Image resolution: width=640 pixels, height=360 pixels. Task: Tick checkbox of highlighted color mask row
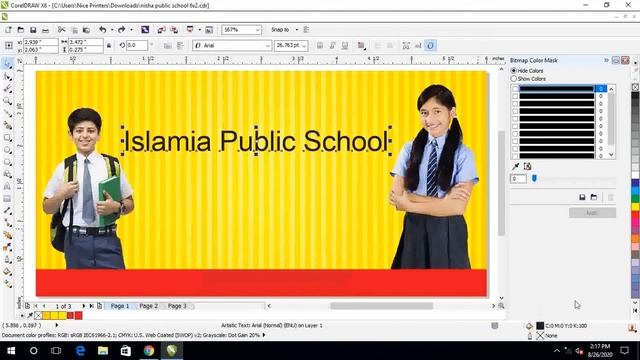(x=515, y=89)
